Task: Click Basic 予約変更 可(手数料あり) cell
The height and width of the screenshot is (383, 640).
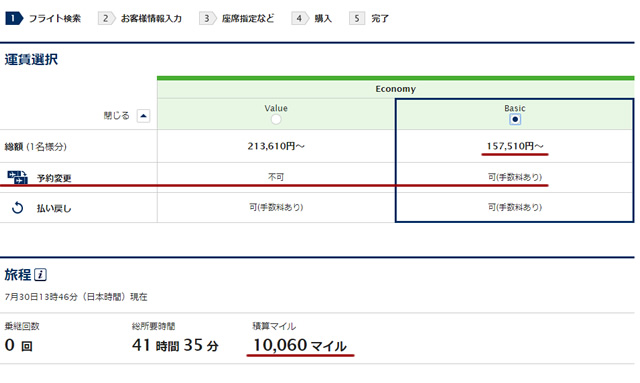Action: click(x=515, y=177)
